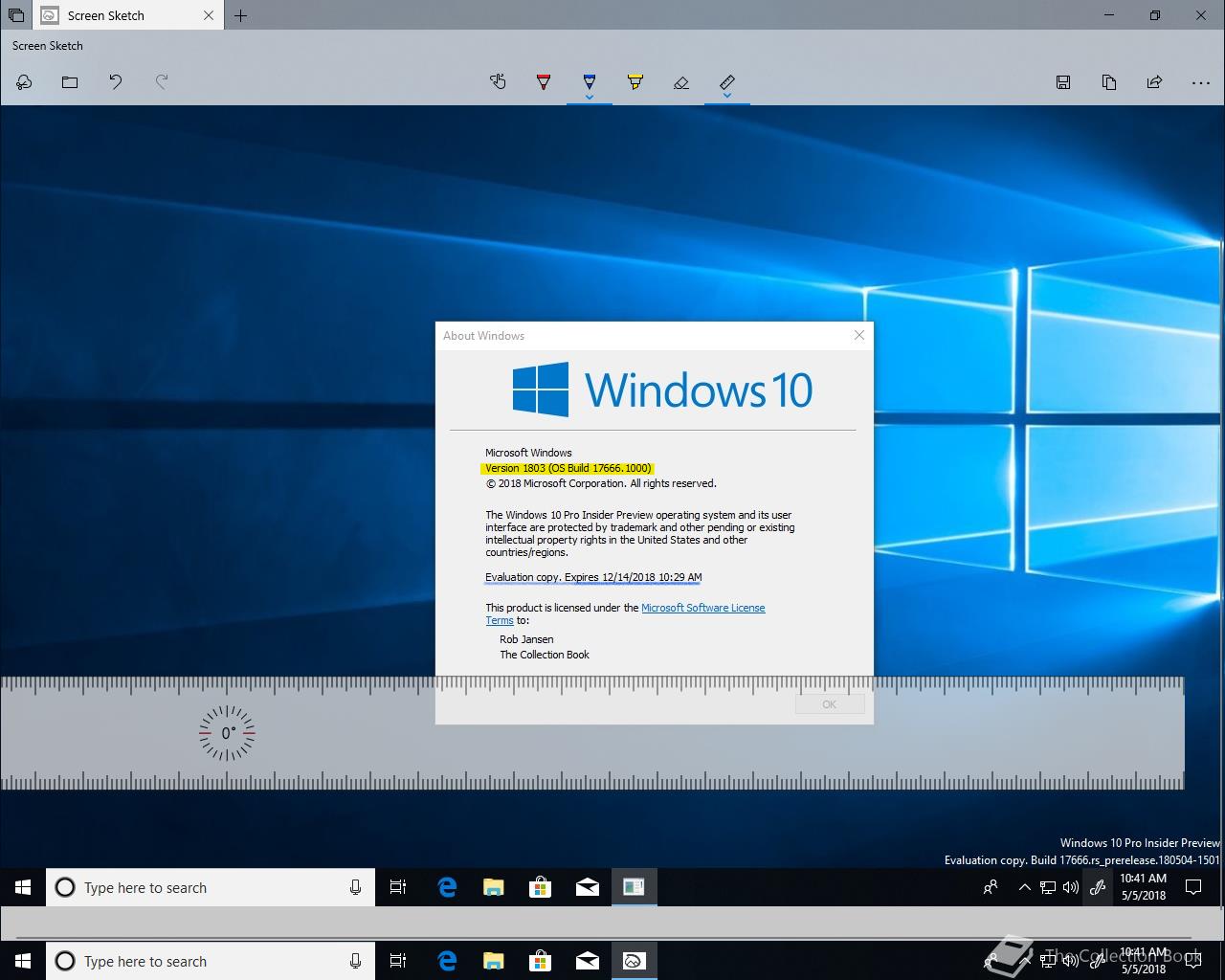
Task: Launch Edge from bottom live taskbar
Action: point(446,961)
